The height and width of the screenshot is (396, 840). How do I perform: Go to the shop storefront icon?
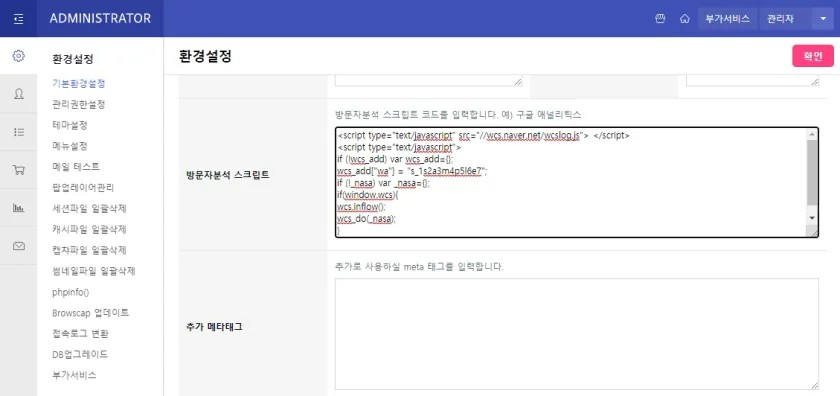coord(660,19)
